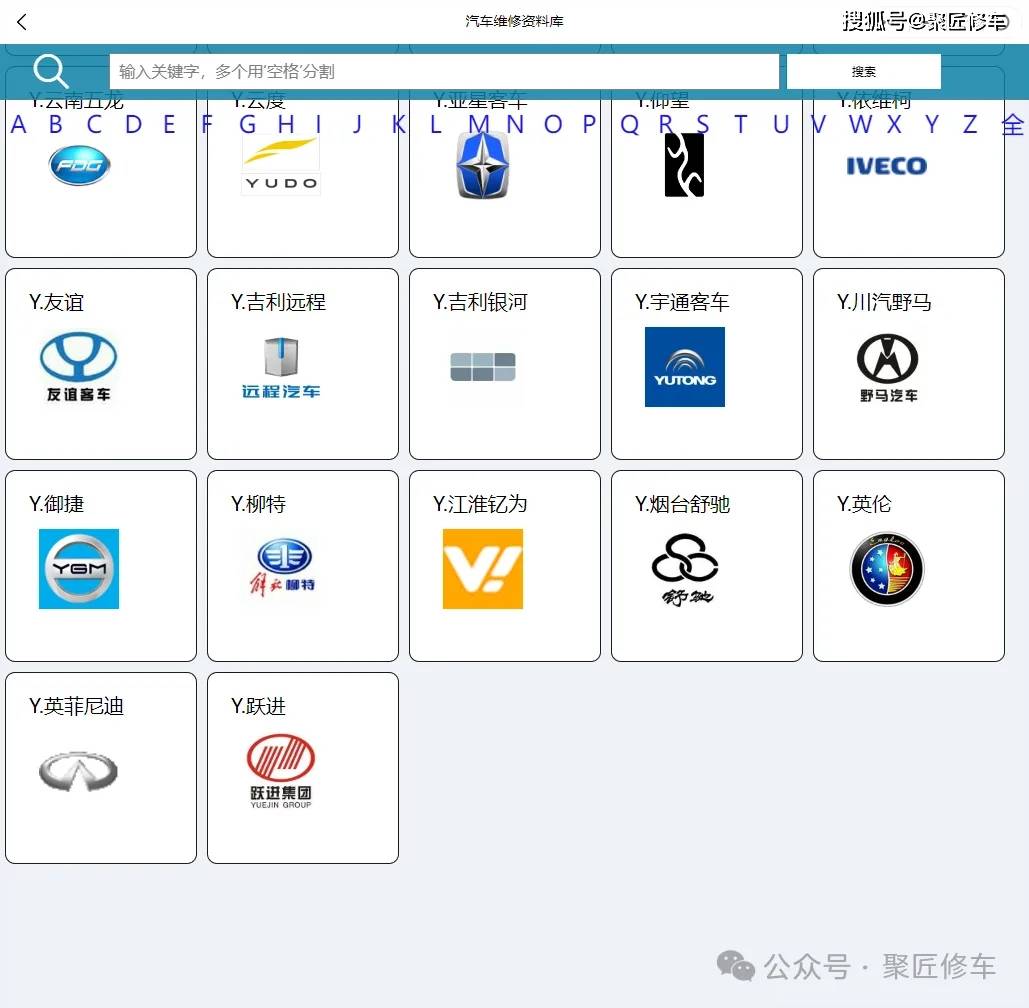Image resolution: width=1029 pixels, height=1008 pixels.
Task: Choose letter I in alphabet index
Action: tap(318, 124)
